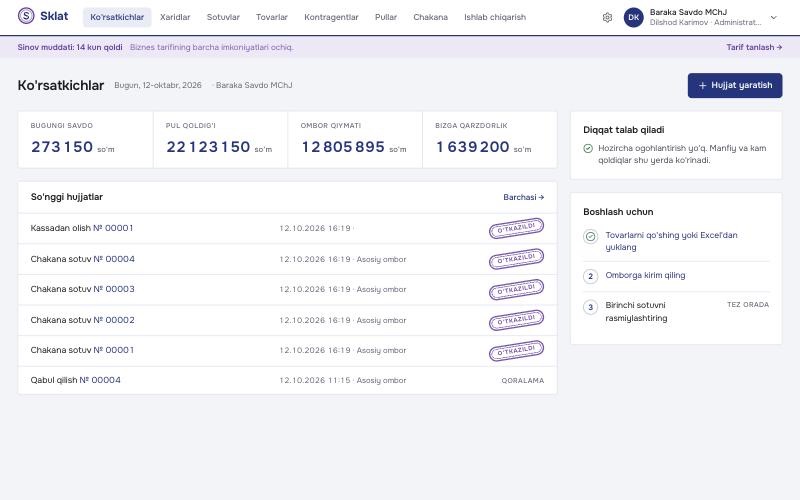
Task: Open document Chakana sotuv № 00002
Action: point(287,320)
